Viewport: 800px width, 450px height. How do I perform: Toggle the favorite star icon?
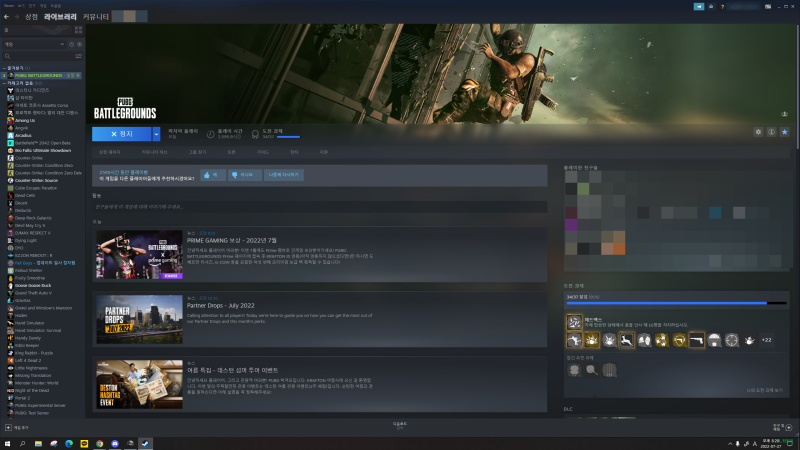click(x=784, y=132)
